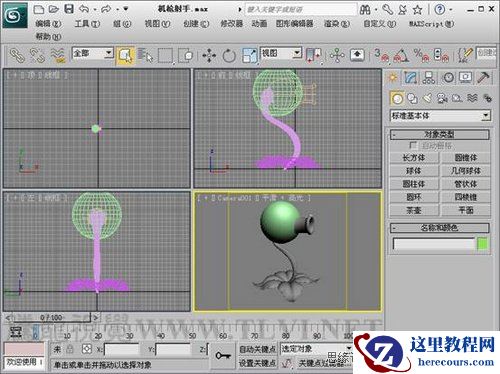Click the star favorites icon in title bar
This screenshot has width=500, height=374.
coord(418,10)
